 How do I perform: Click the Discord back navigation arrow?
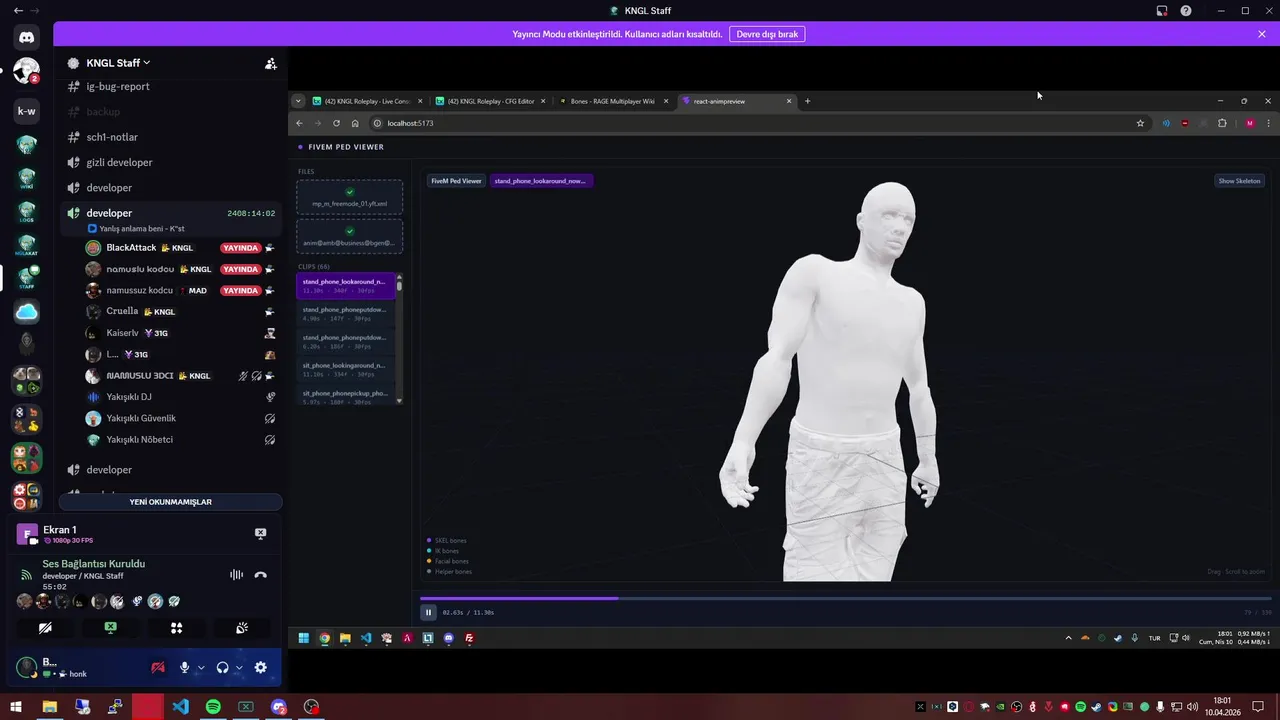18,11
